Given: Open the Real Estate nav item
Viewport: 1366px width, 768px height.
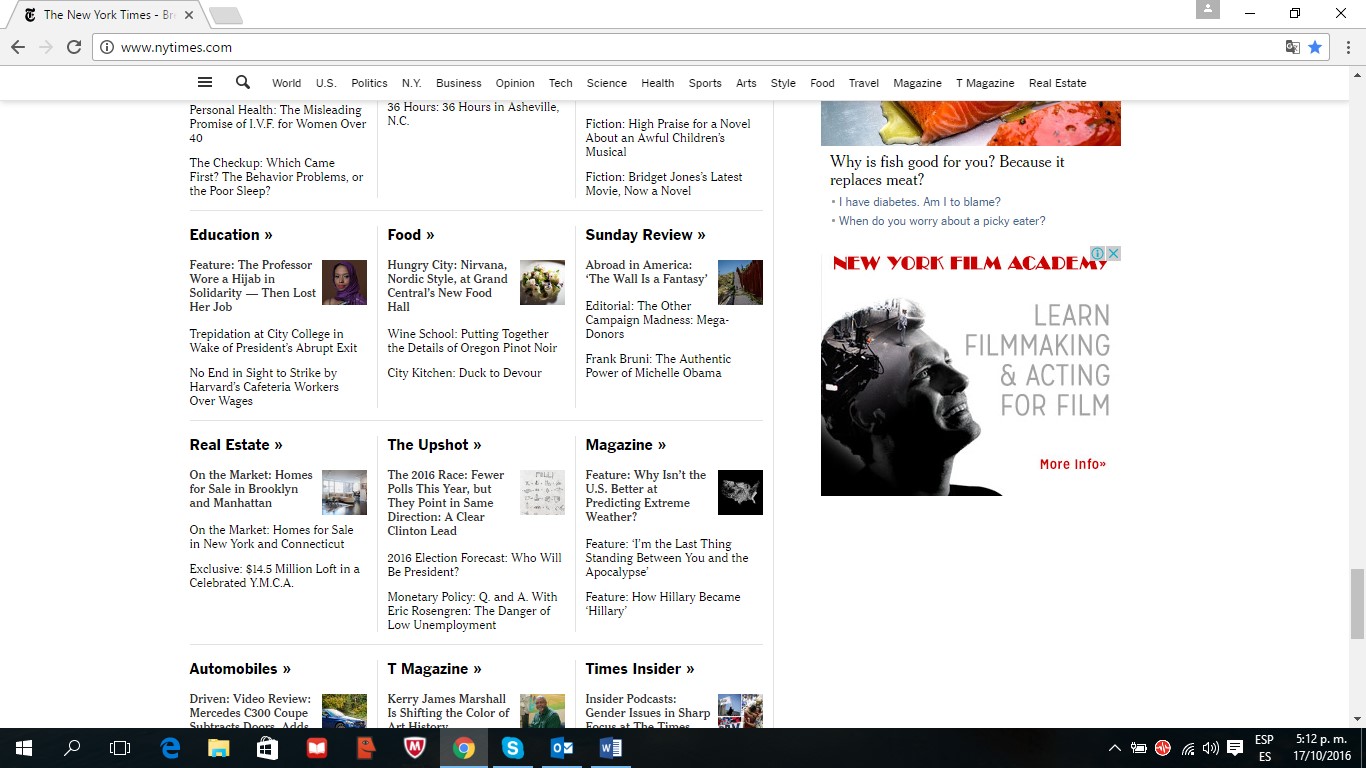Looking at the screenshot, I should 1057,83.
